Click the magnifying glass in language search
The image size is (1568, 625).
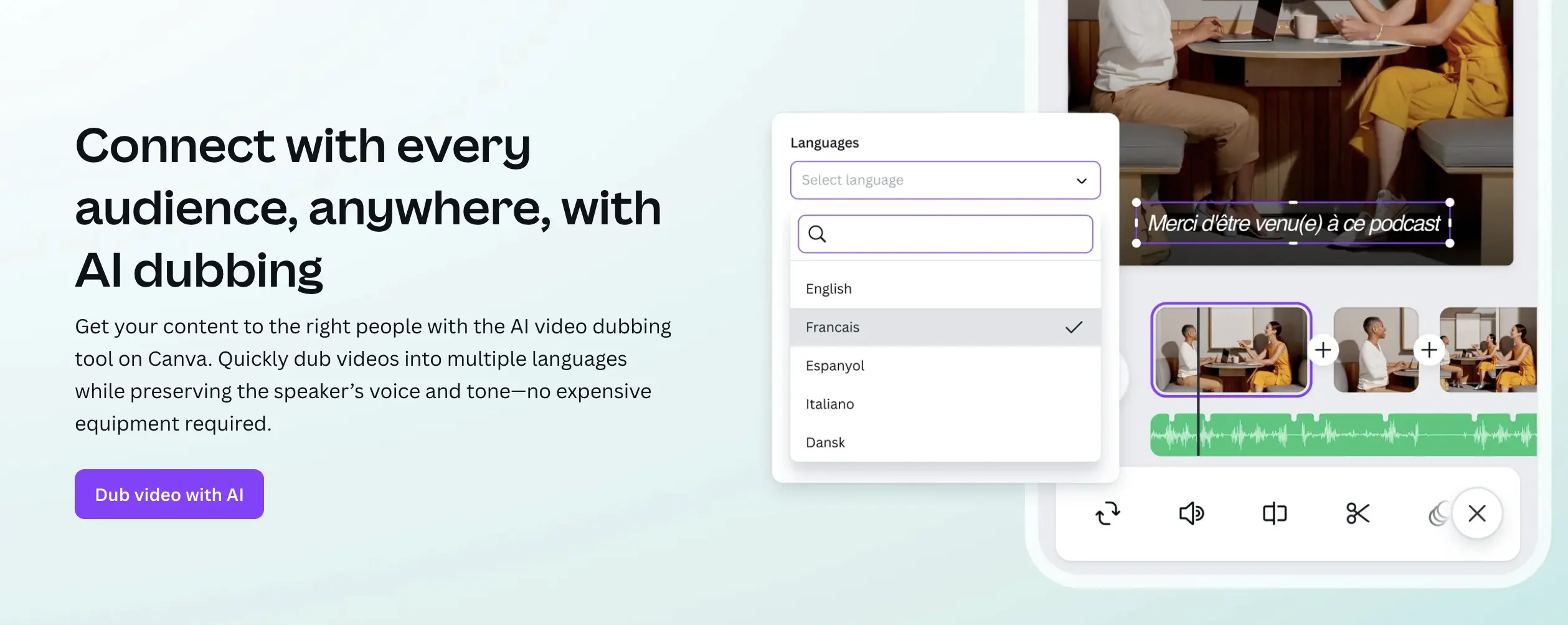click(x=818, y=234)
